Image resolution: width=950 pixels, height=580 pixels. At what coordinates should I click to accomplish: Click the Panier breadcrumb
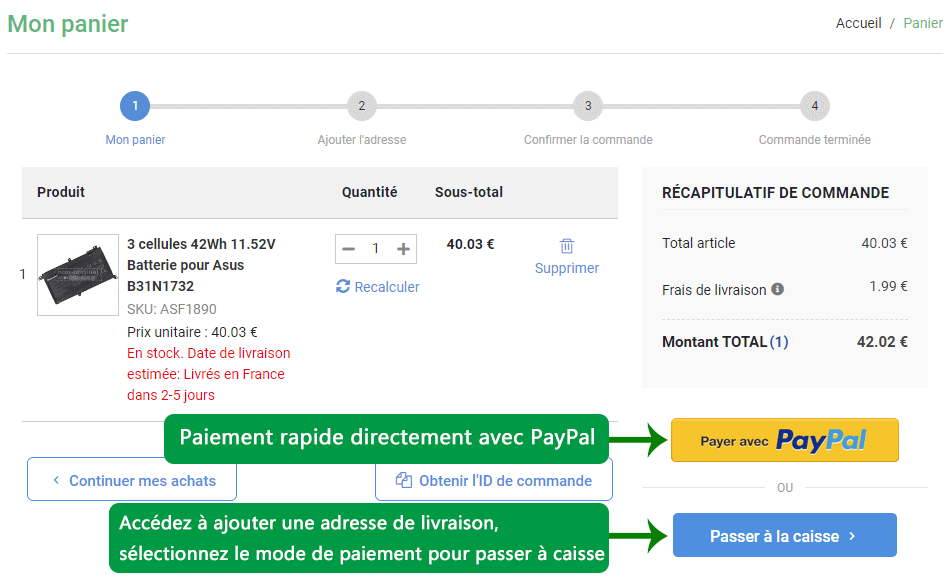click(923, 23)
